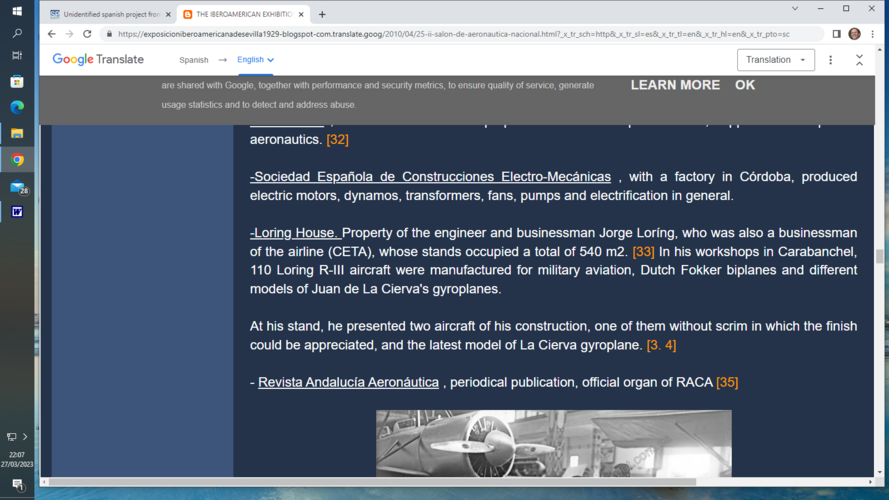Viewport: 889px width, 500px height.
Task: Open the taskbar clock and date
Action: pos(17,460)
